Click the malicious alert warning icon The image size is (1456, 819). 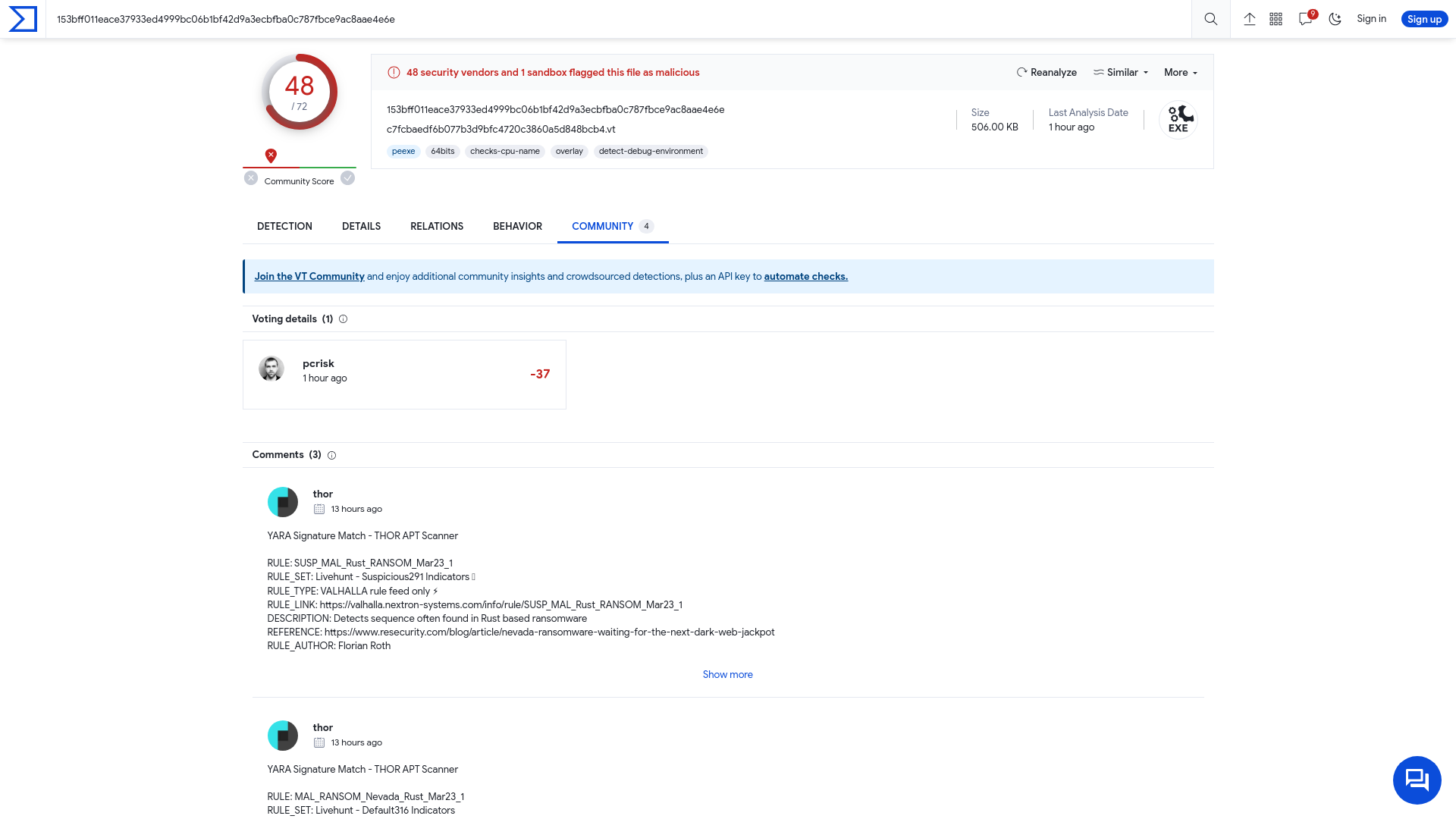[x=394, y=73]
